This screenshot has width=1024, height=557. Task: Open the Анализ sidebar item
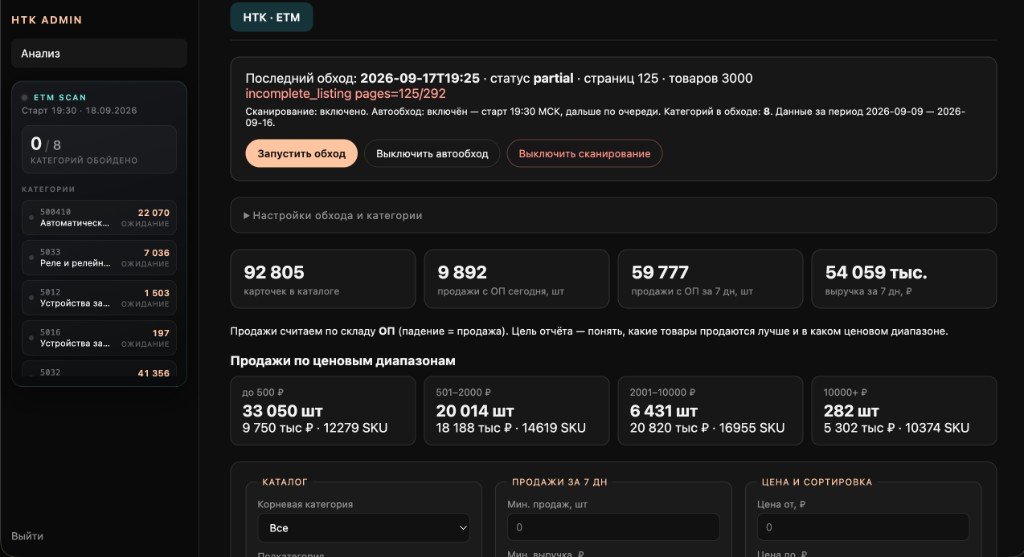point(99,54)
